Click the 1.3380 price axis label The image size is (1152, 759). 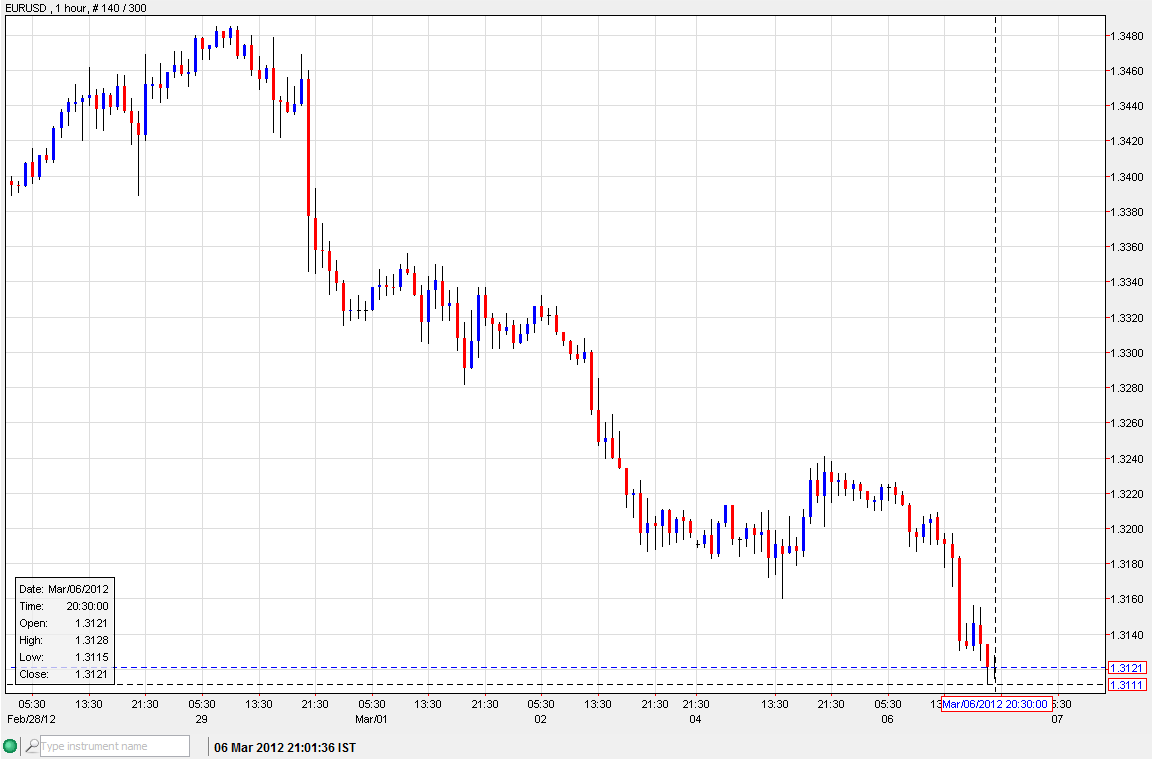tap(1127, 212)
